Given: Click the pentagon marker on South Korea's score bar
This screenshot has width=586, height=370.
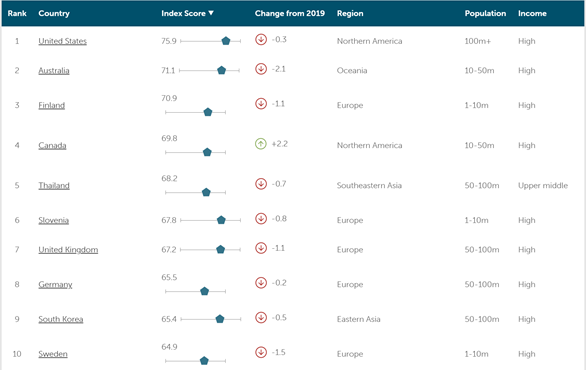Looking at the screenshot, I should (220, 319).
